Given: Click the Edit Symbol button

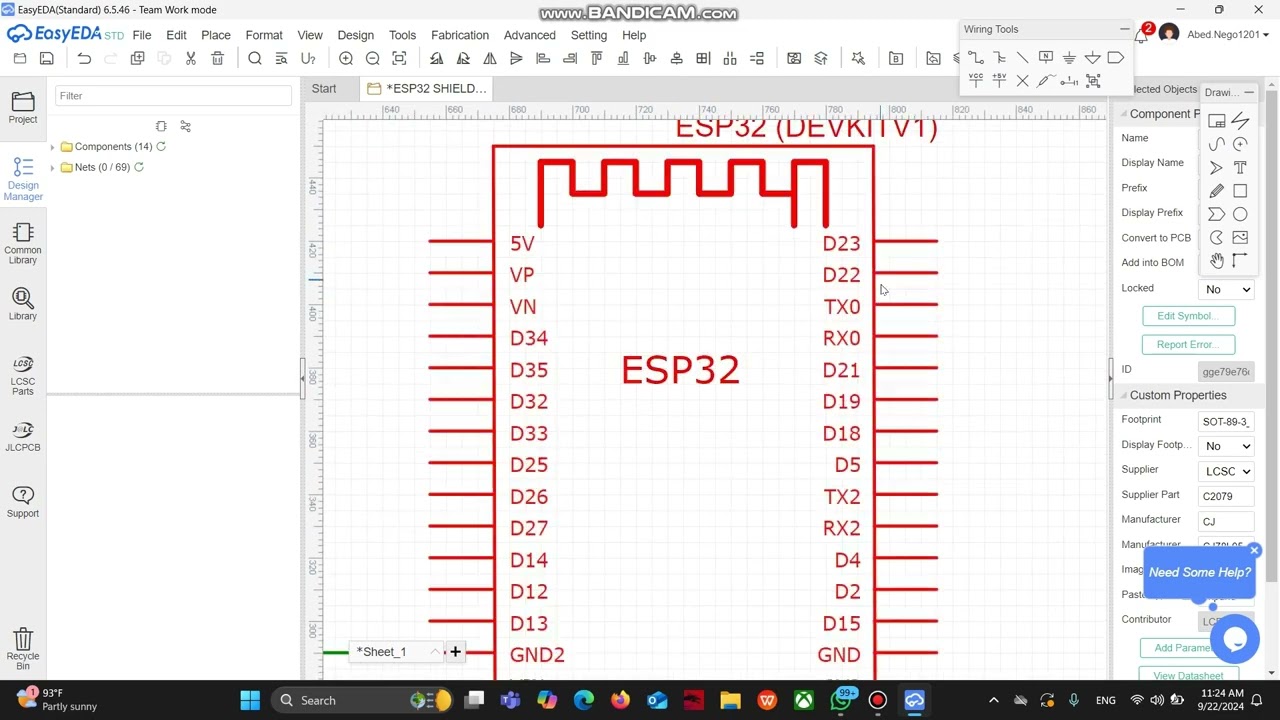Looking at the screenshot, I should point(1188,316).
